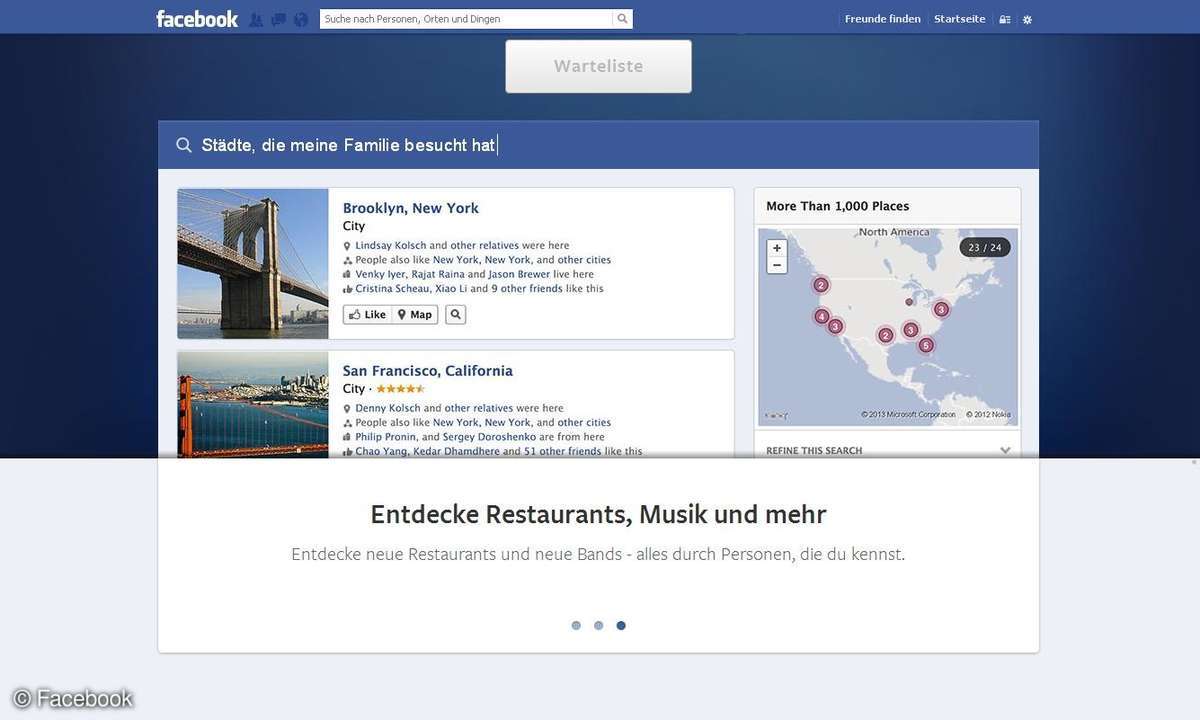Click the Warteliste button

pos(598,66)
